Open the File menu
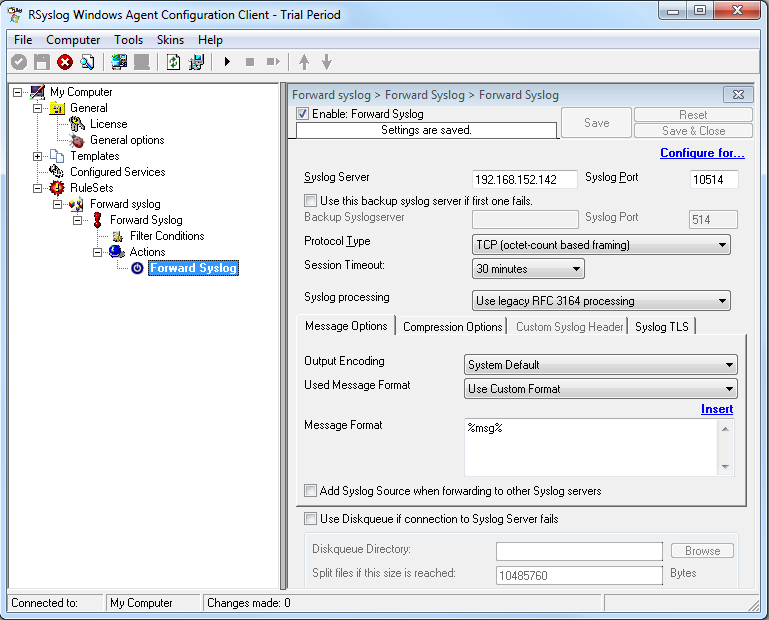The width and height of the screenshot is (769, 620). (23, 40)
